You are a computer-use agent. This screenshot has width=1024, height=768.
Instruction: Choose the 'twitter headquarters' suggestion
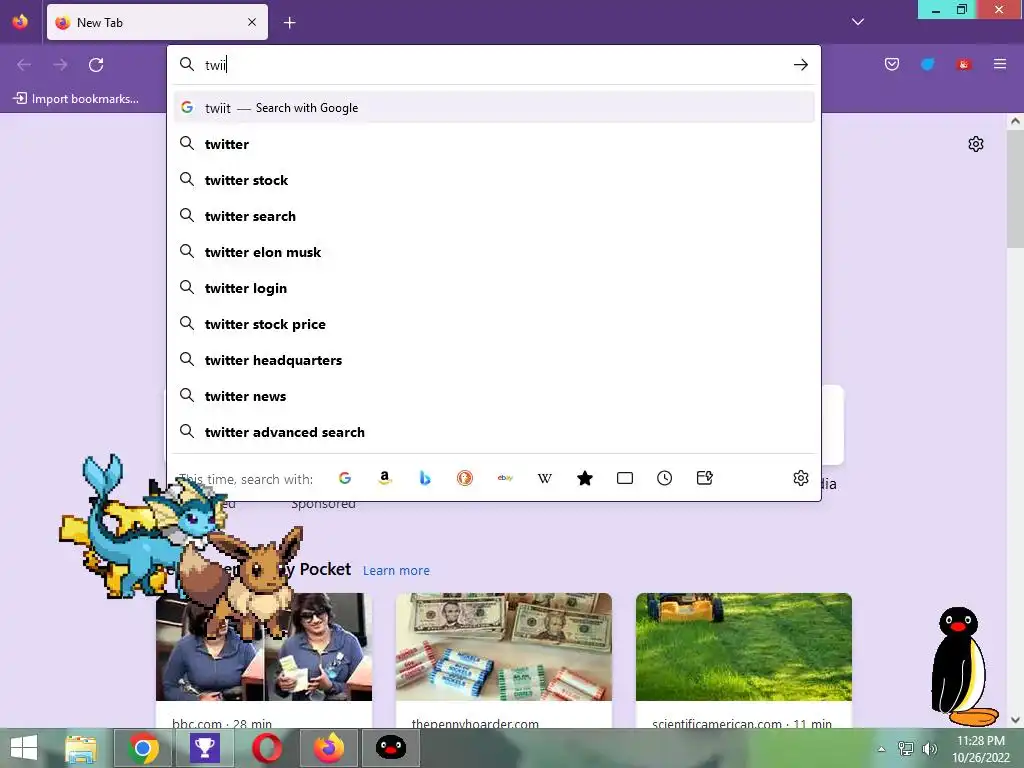[x=494, y=360]
